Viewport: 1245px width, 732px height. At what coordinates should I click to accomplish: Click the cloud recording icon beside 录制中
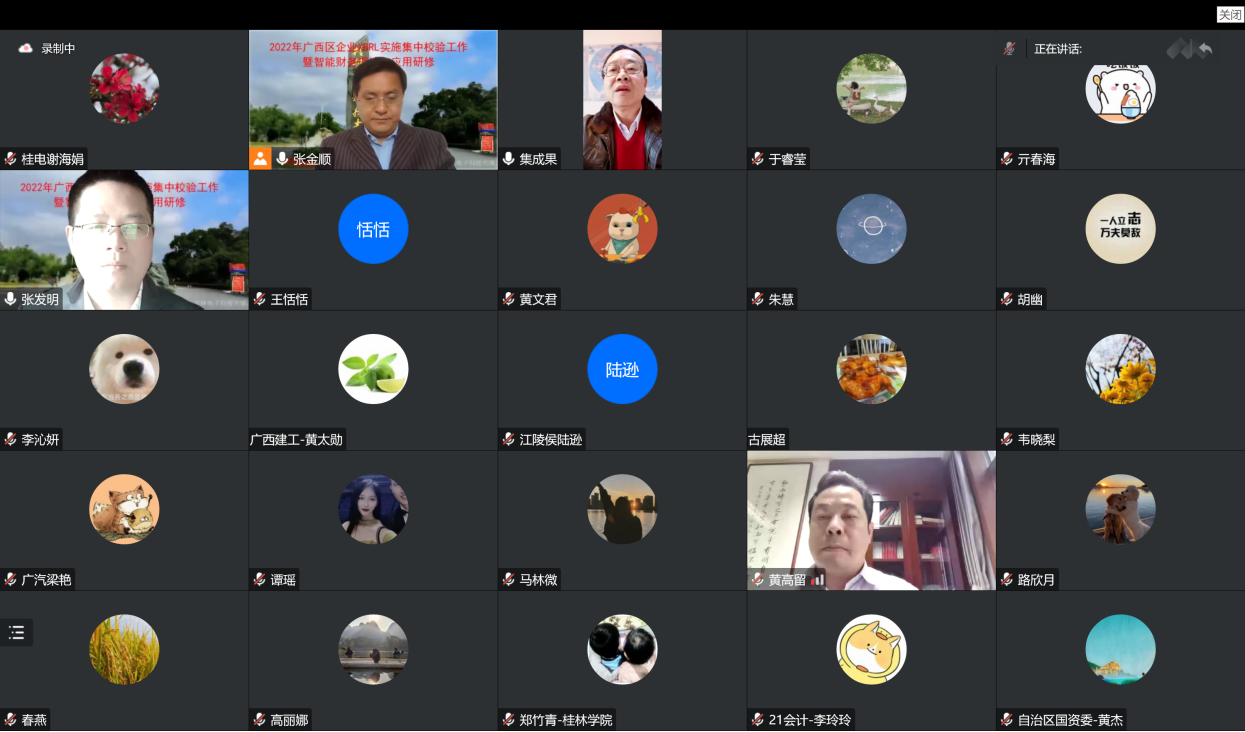[26, 48]
